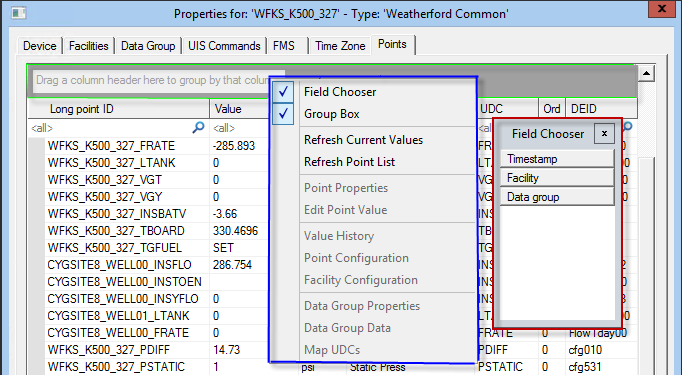Select the Points tab
682x375 pixels.
tap(392, 44)
